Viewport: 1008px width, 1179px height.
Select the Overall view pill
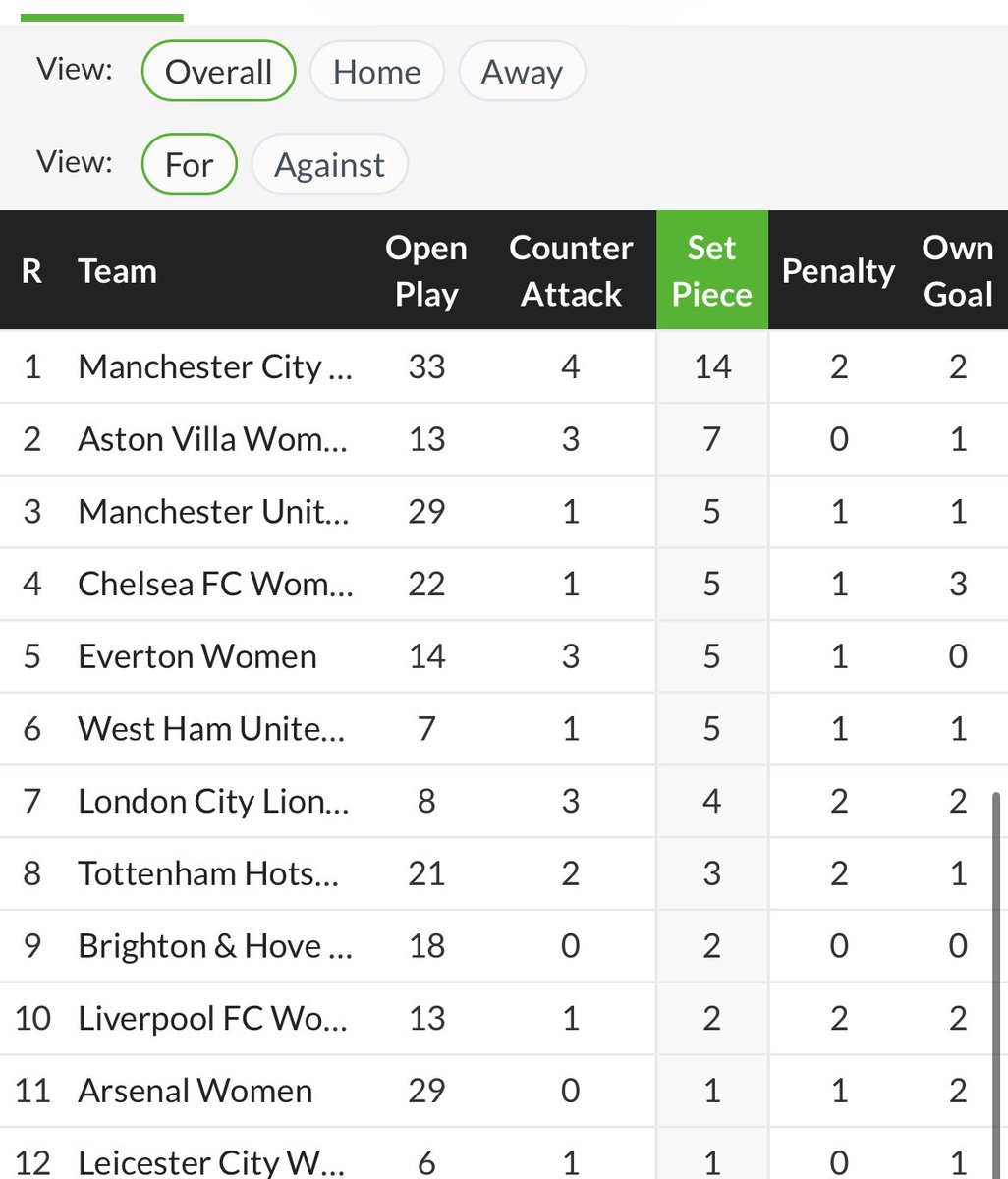click(218, 72)
